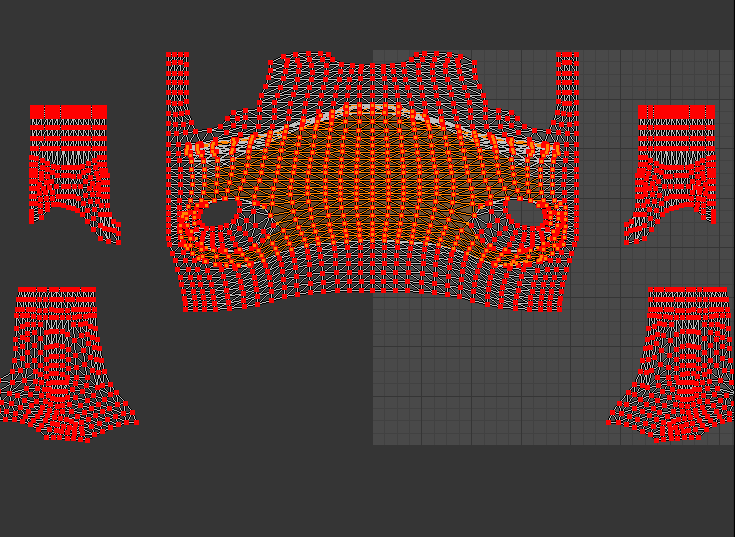Click dark gap between left strip and neckline
735x537 pixels.
(225, 85)
